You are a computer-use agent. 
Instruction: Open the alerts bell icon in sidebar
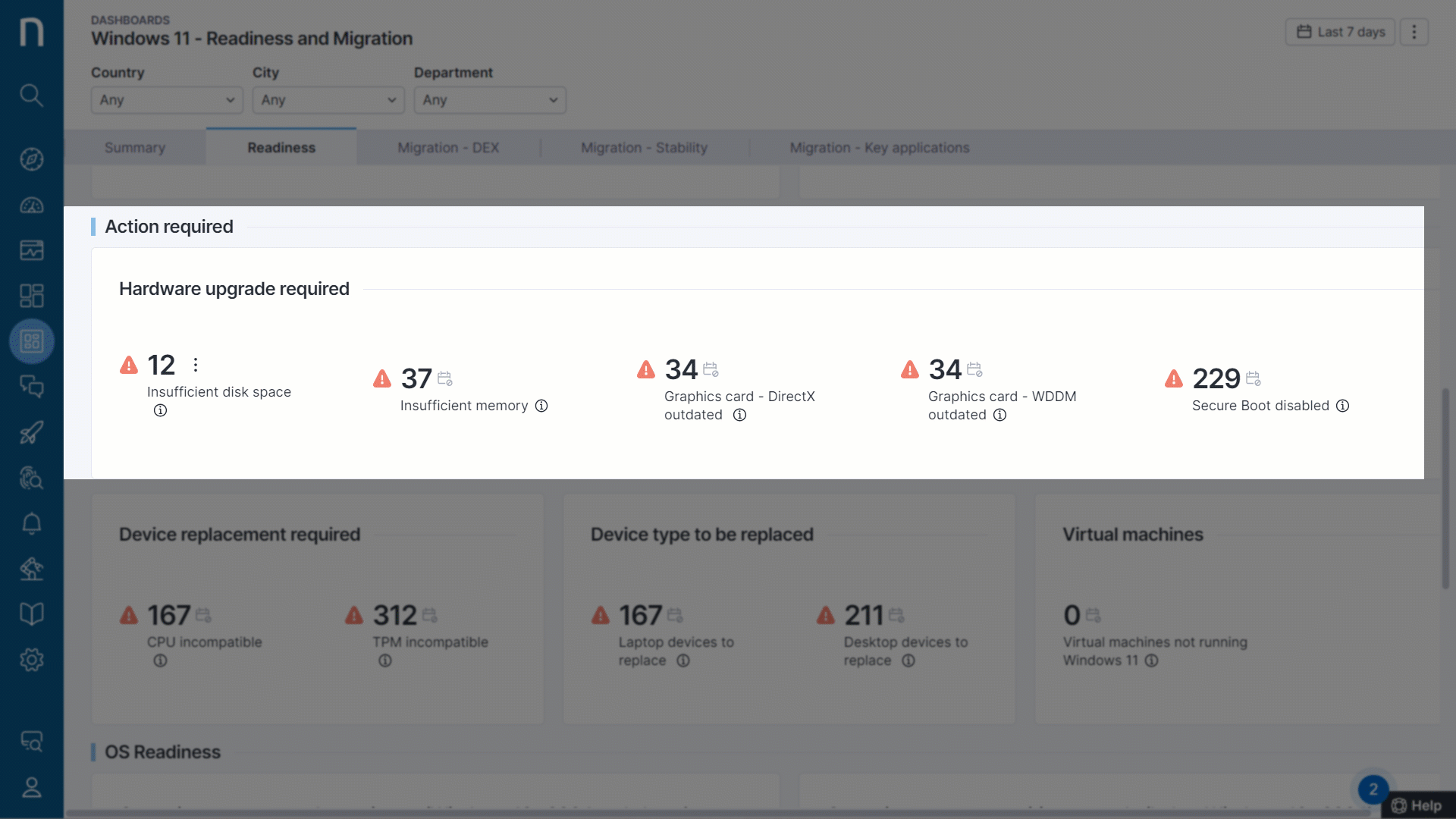pos(31,523)
